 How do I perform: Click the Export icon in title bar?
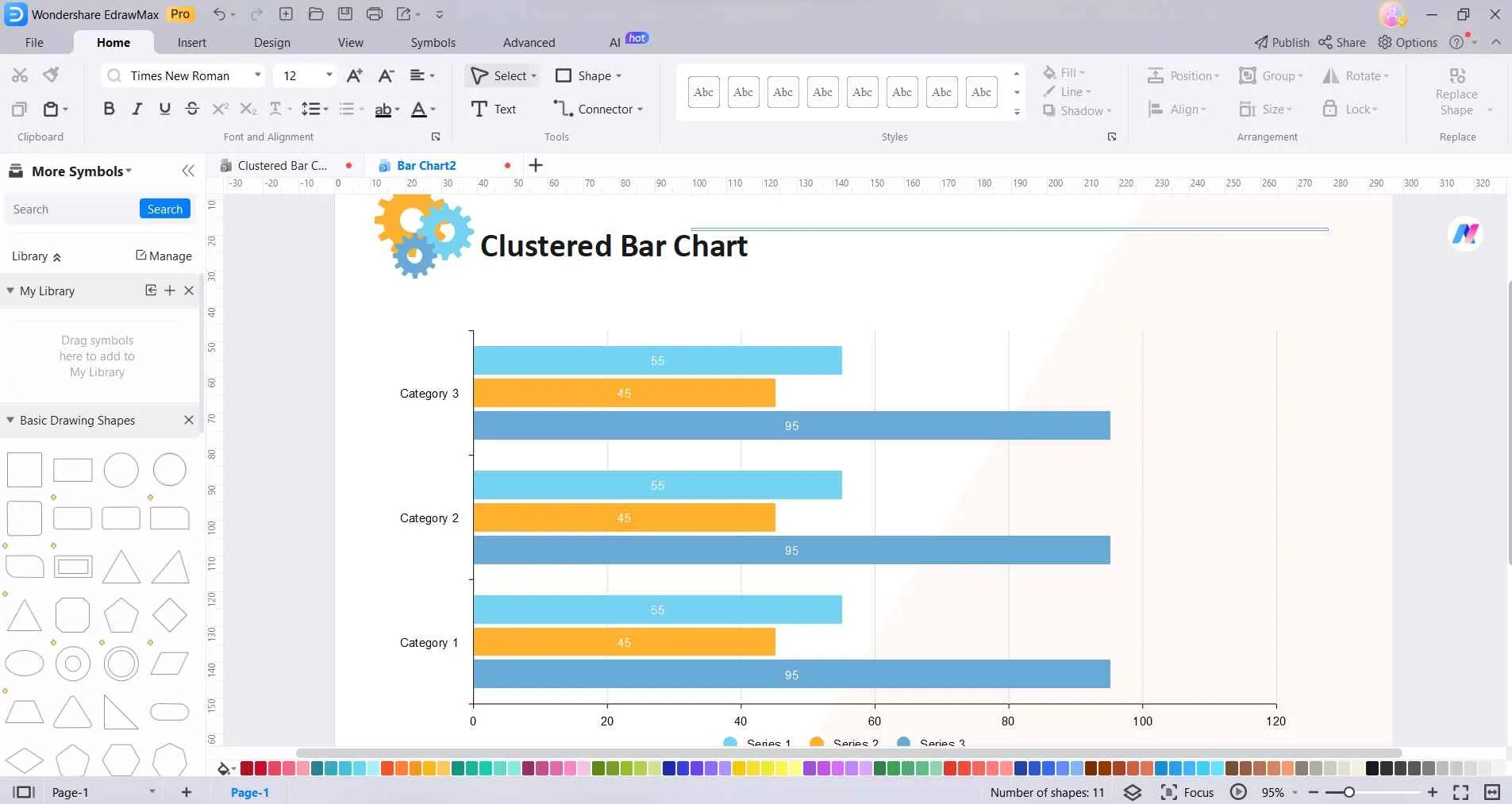pos(404,13)
